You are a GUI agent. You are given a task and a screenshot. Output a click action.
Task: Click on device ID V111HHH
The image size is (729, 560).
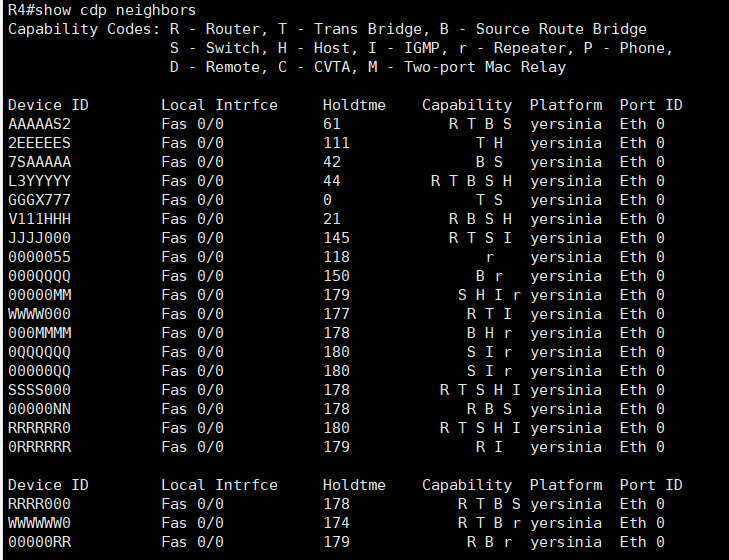(x=39, y=219)
